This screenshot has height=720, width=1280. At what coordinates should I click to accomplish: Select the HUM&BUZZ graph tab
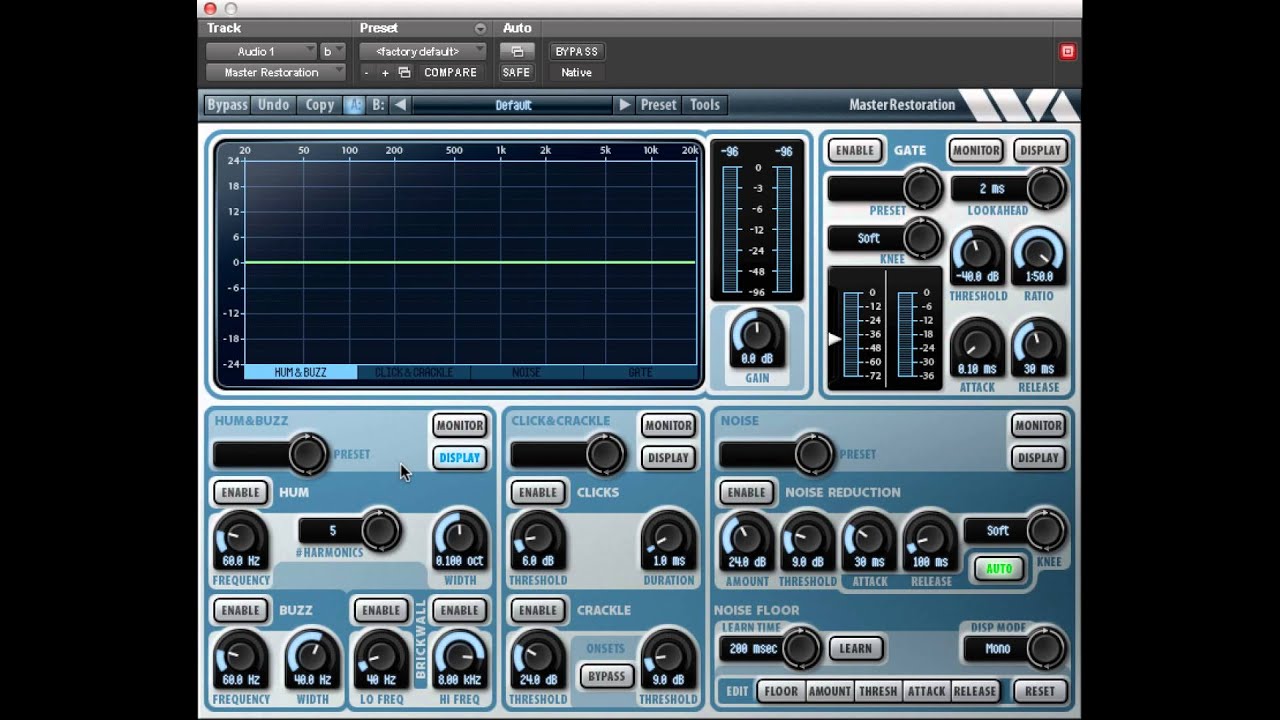(x=300, y=372)
